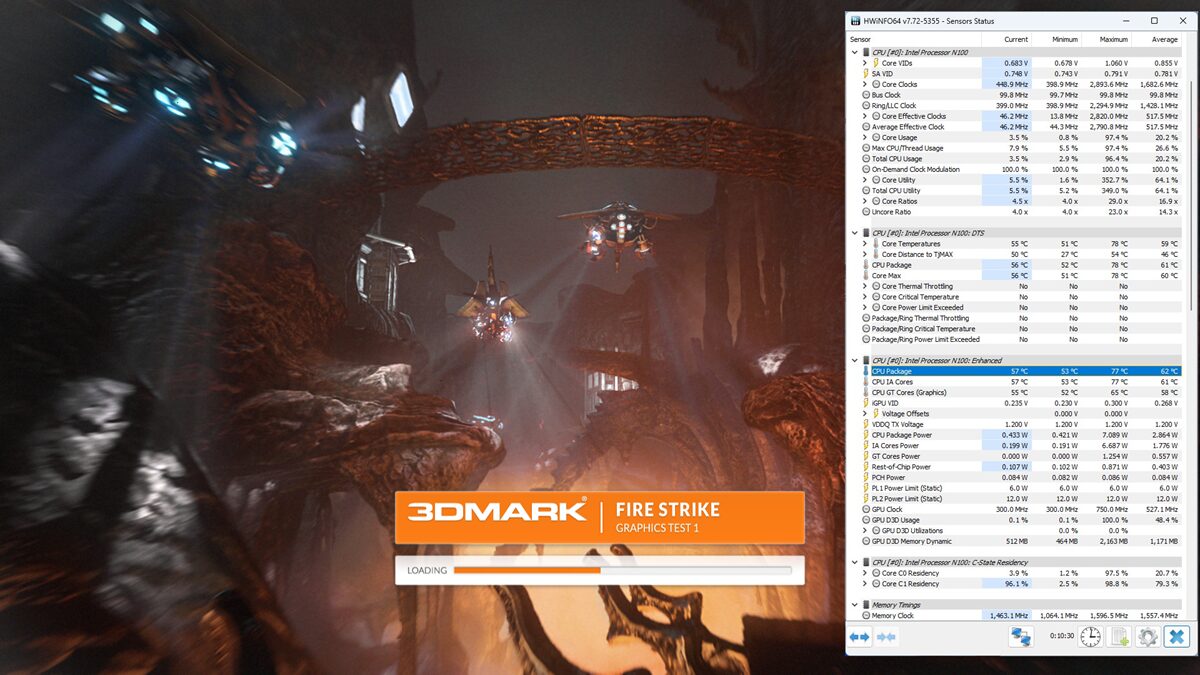Viewport: 1200px width, 675px height.
Task: Select the IA Cores Power row label
Action: pos(895,446)
